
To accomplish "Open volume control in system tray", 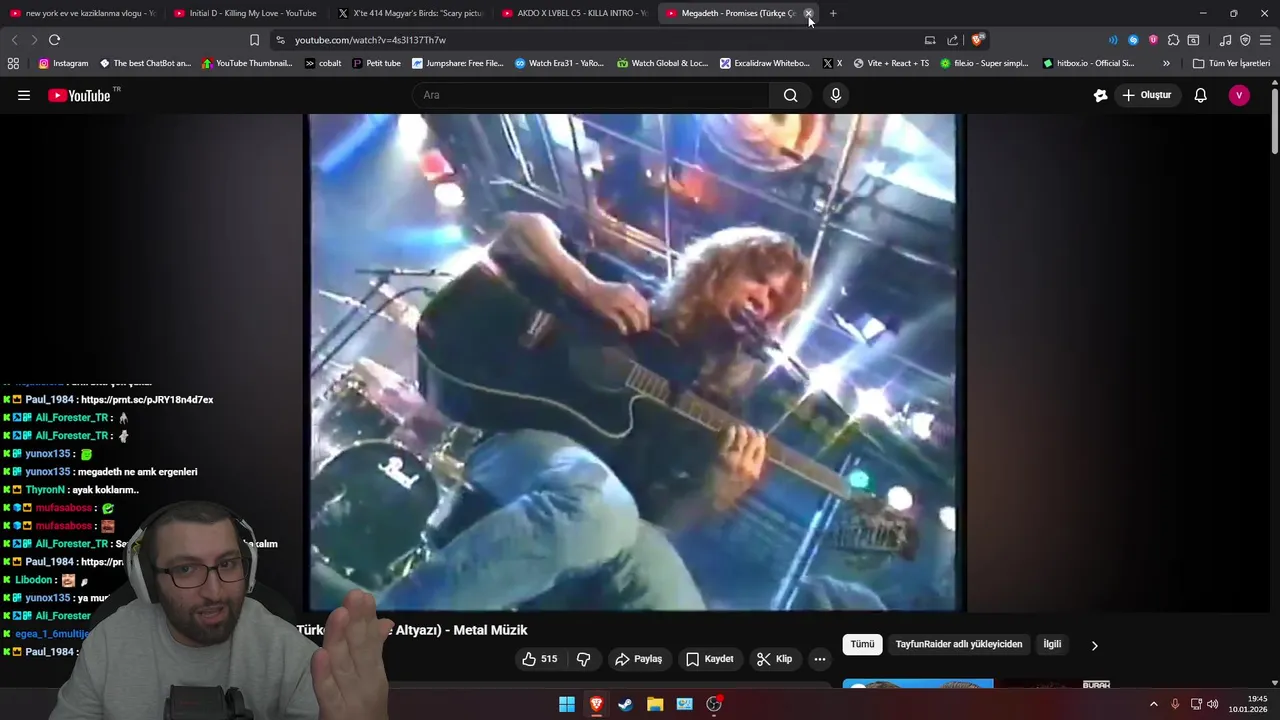I will (1212, 704).
